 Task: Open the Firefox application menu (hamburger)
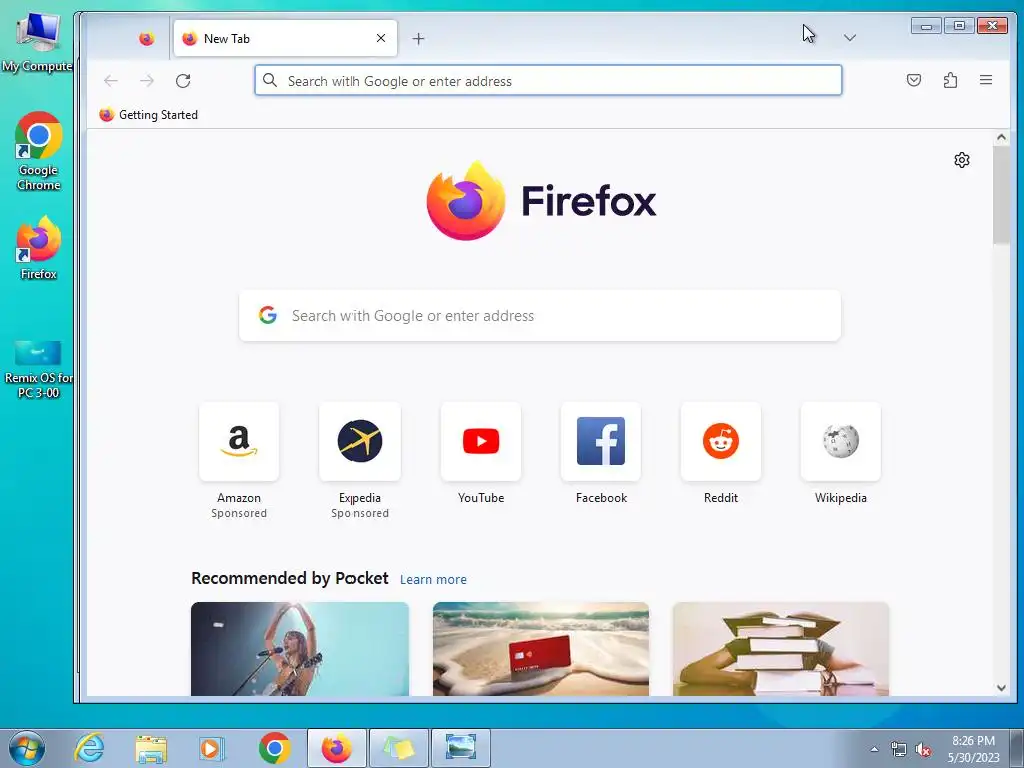[x=985, y=80]
